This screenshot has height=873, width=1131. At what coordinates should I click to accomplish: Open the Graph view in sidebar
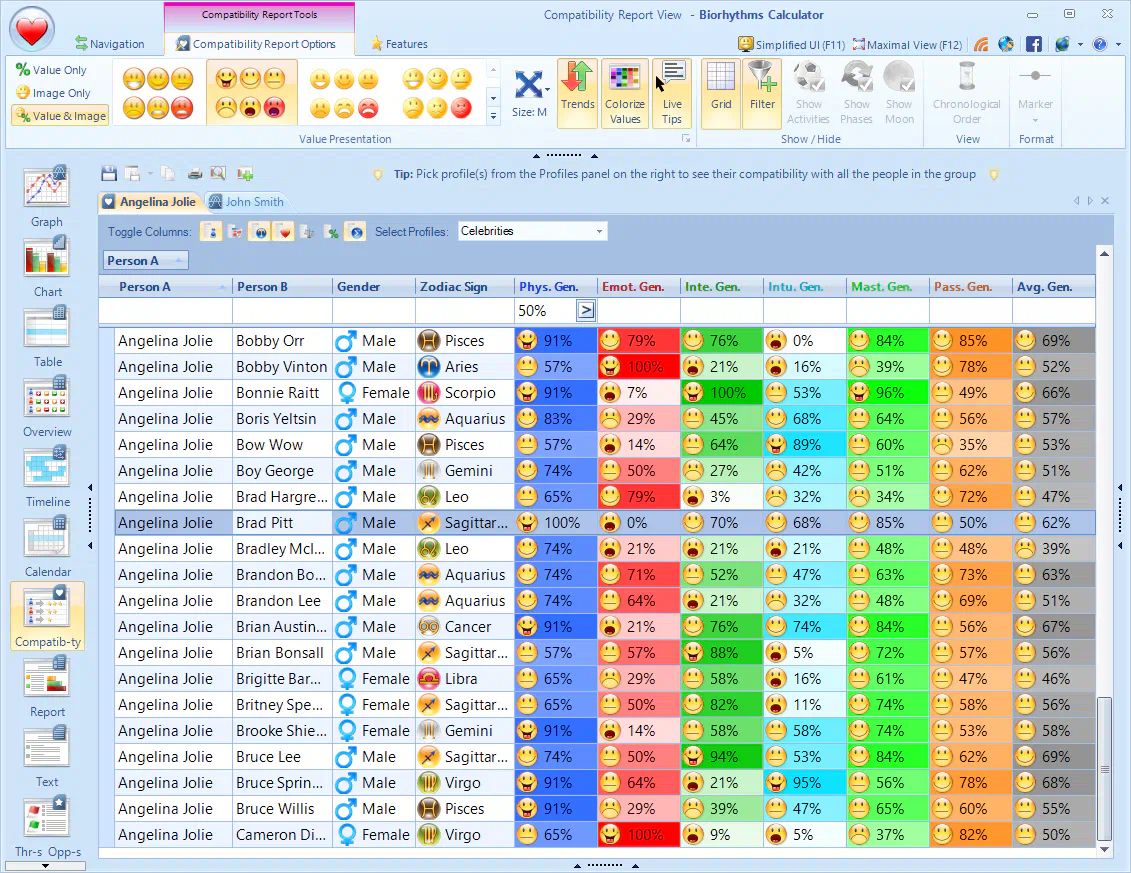coord(46,188)
